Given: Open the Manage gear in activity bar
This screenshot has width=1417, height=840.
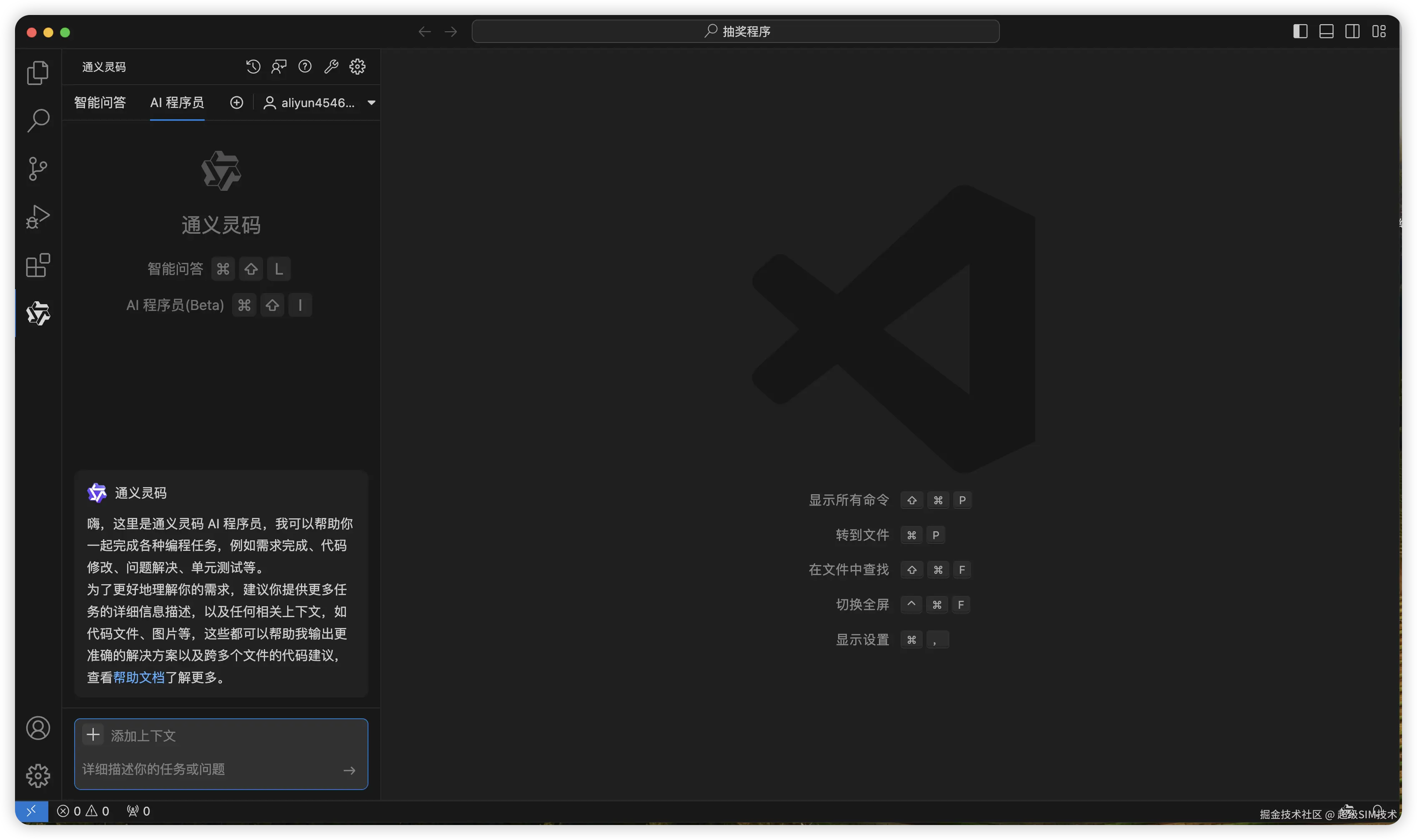Looking at the screenshot, I should click(x=38, y=776).
